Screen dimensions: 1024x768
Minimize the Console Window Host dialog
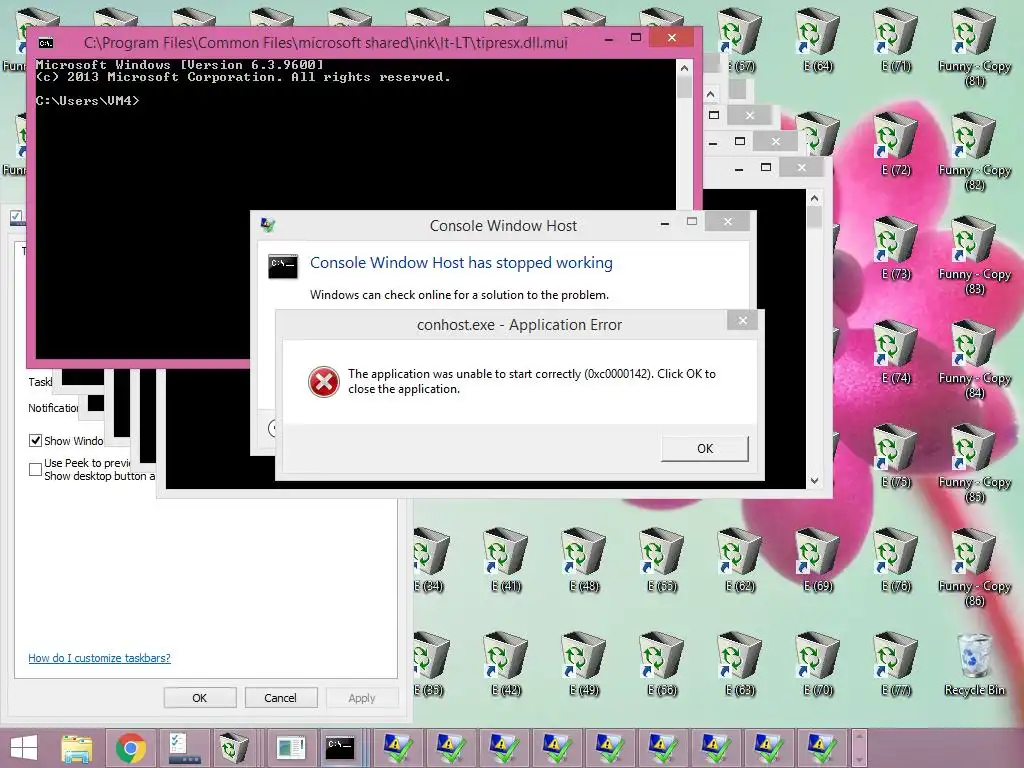[665, 223]
